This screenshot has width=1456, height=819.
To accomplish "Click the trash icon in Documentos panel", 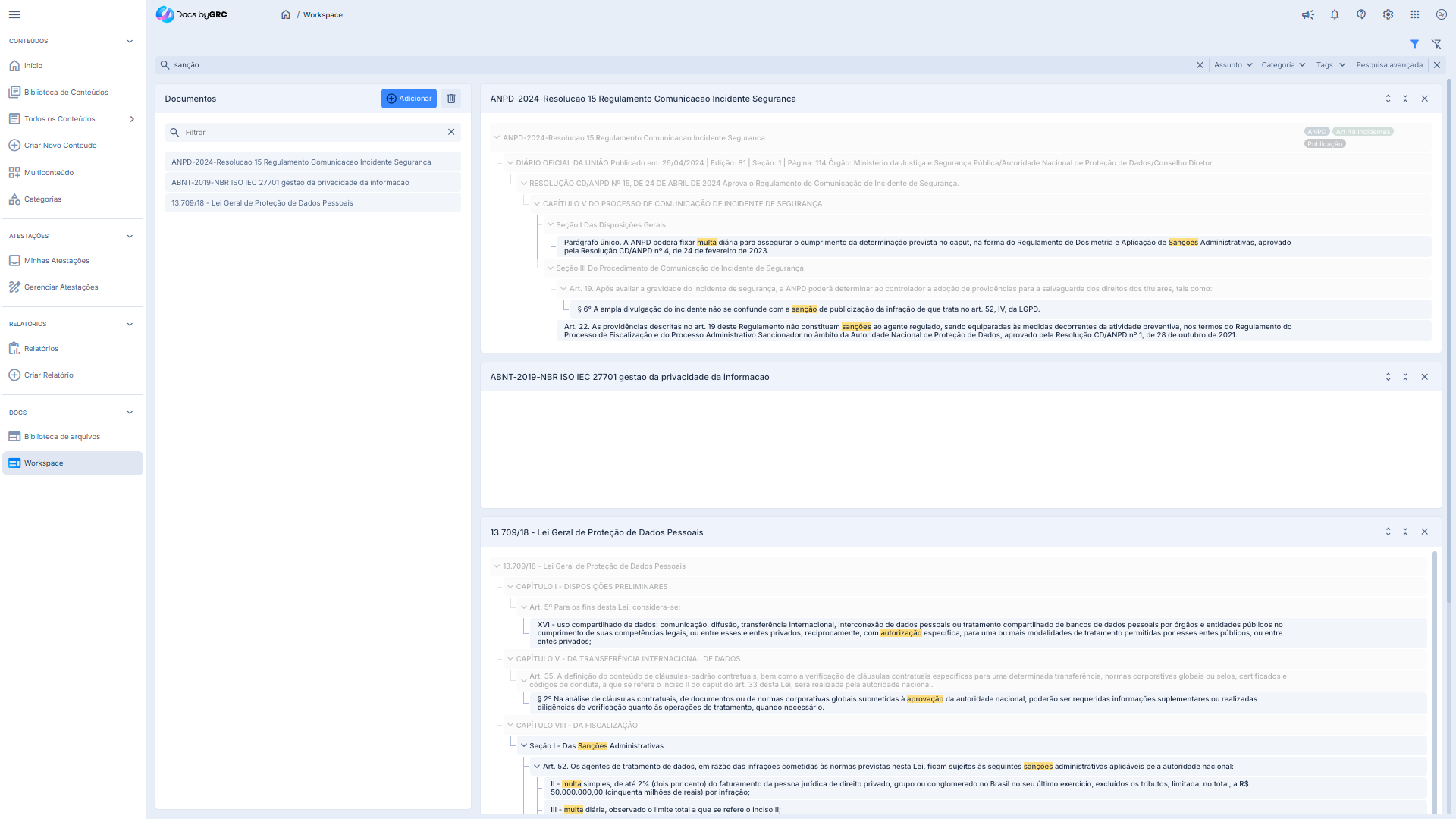I will click(x=451, y=99).
